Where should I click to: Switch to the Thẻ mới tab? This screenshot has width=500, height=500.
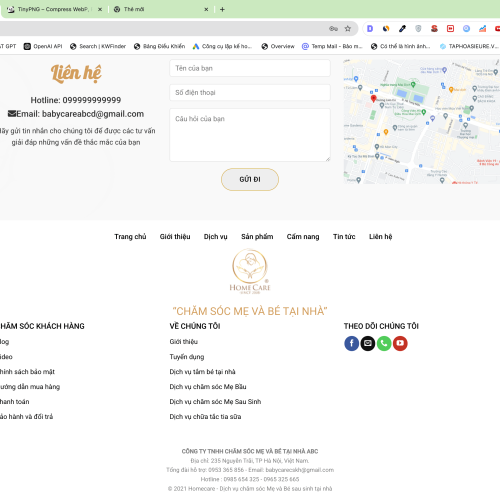(x=161, y=9)
